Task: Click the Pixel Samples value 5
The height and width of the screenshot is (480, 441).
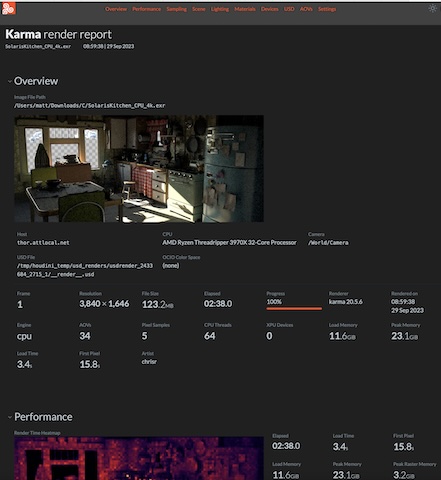Action: tap(144, 336)
